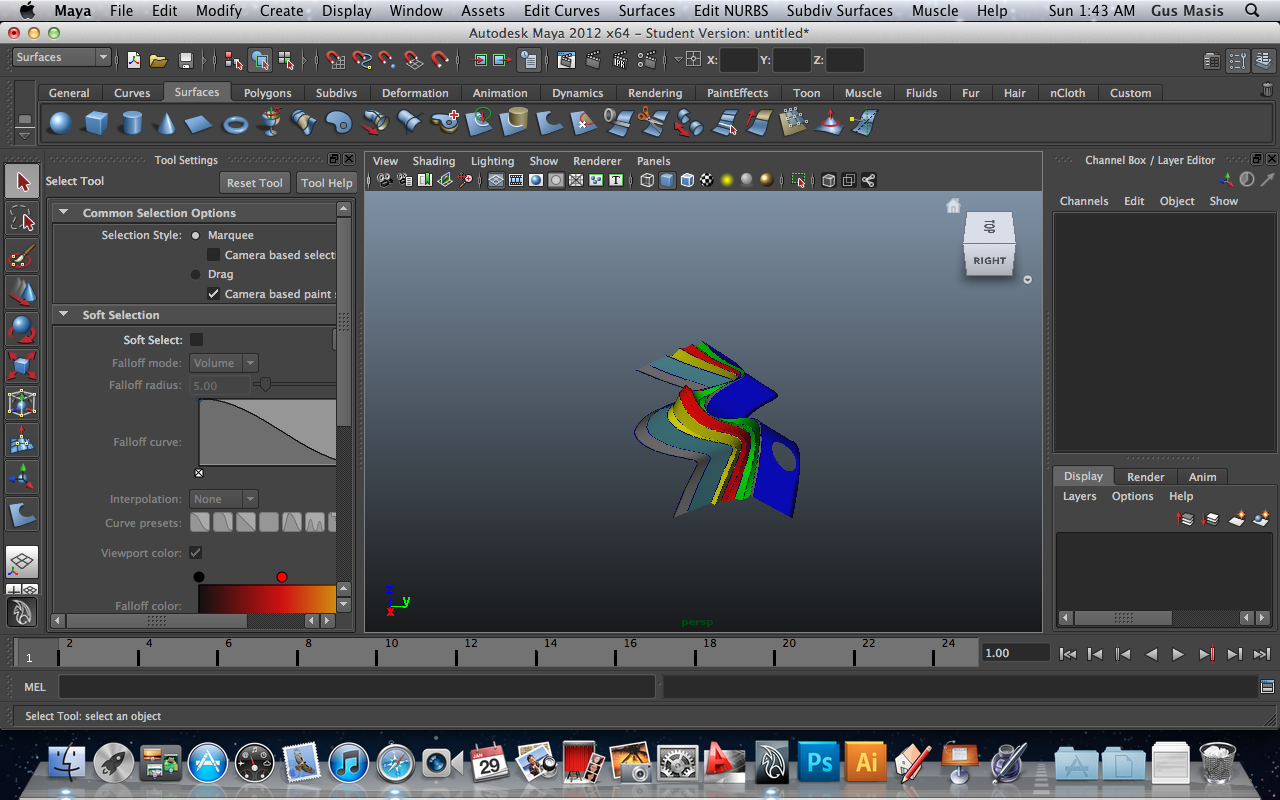
Task: Switch to the Anim layer tab
Action: (x=1203, y=477)
